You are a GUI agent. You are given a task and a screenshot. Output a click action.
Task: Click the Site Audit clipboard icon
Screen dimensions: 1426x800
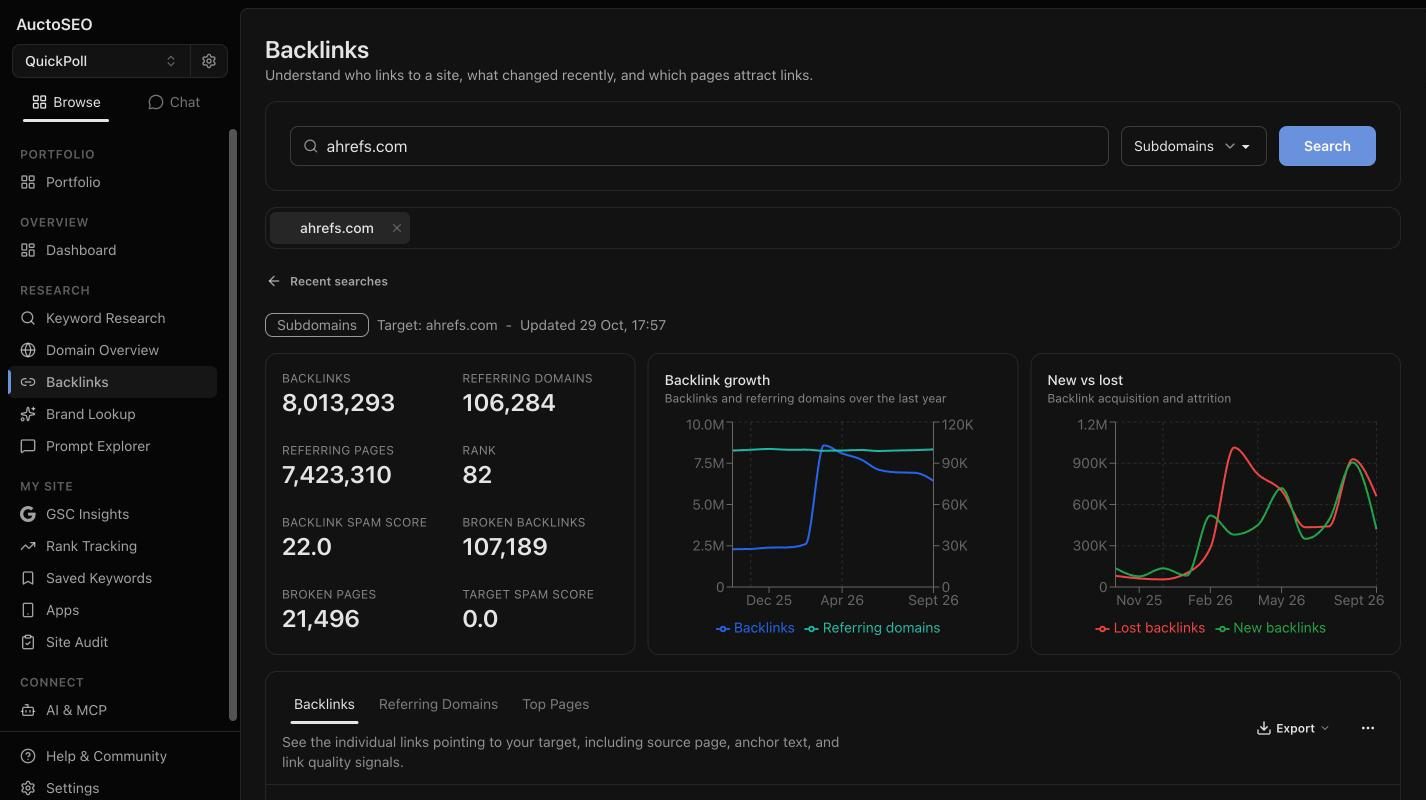[28, 642]
